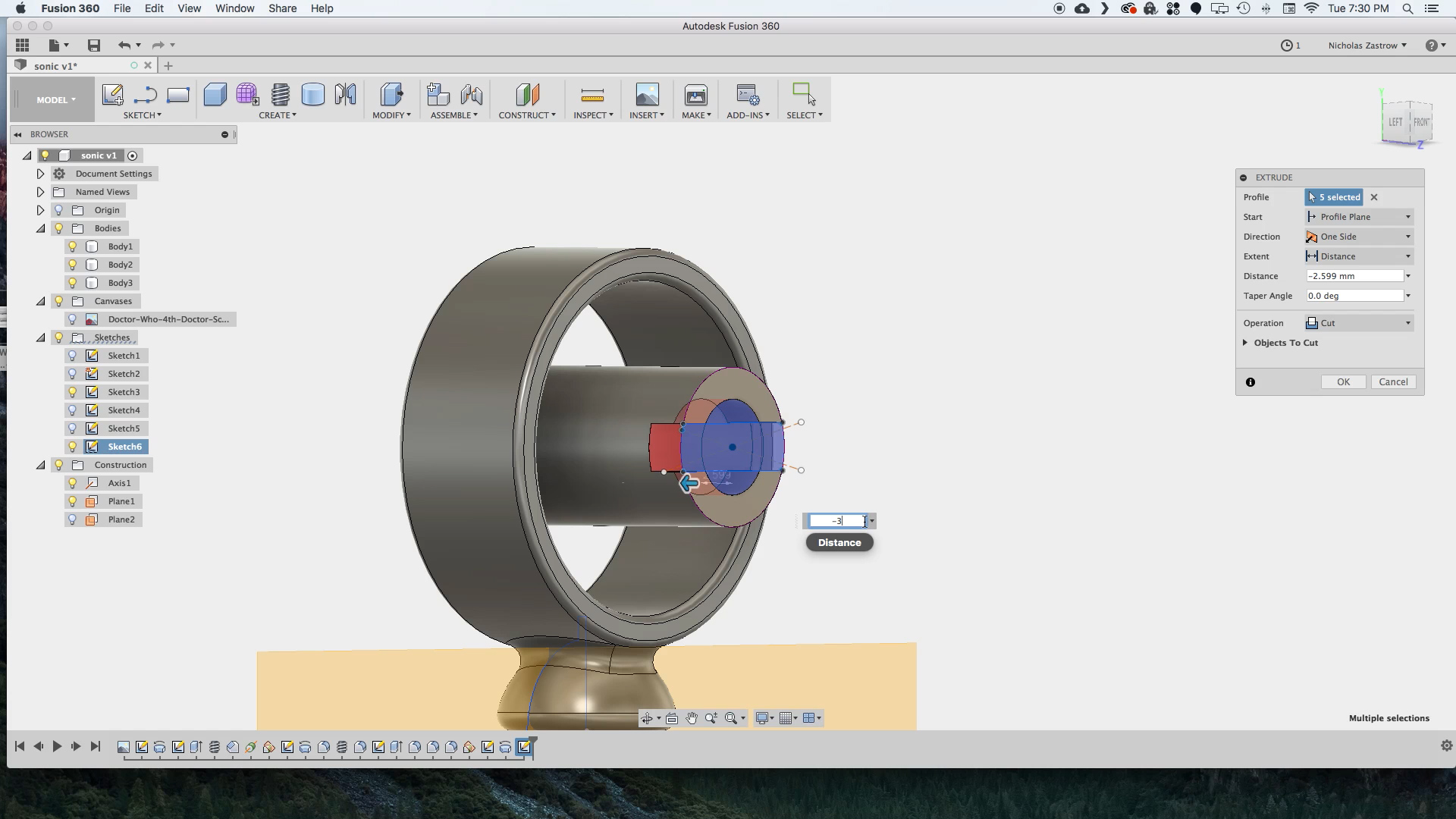The image size is (1456, 819).
Task: Click the New Component assemble icon
Action: click(438, 95)
